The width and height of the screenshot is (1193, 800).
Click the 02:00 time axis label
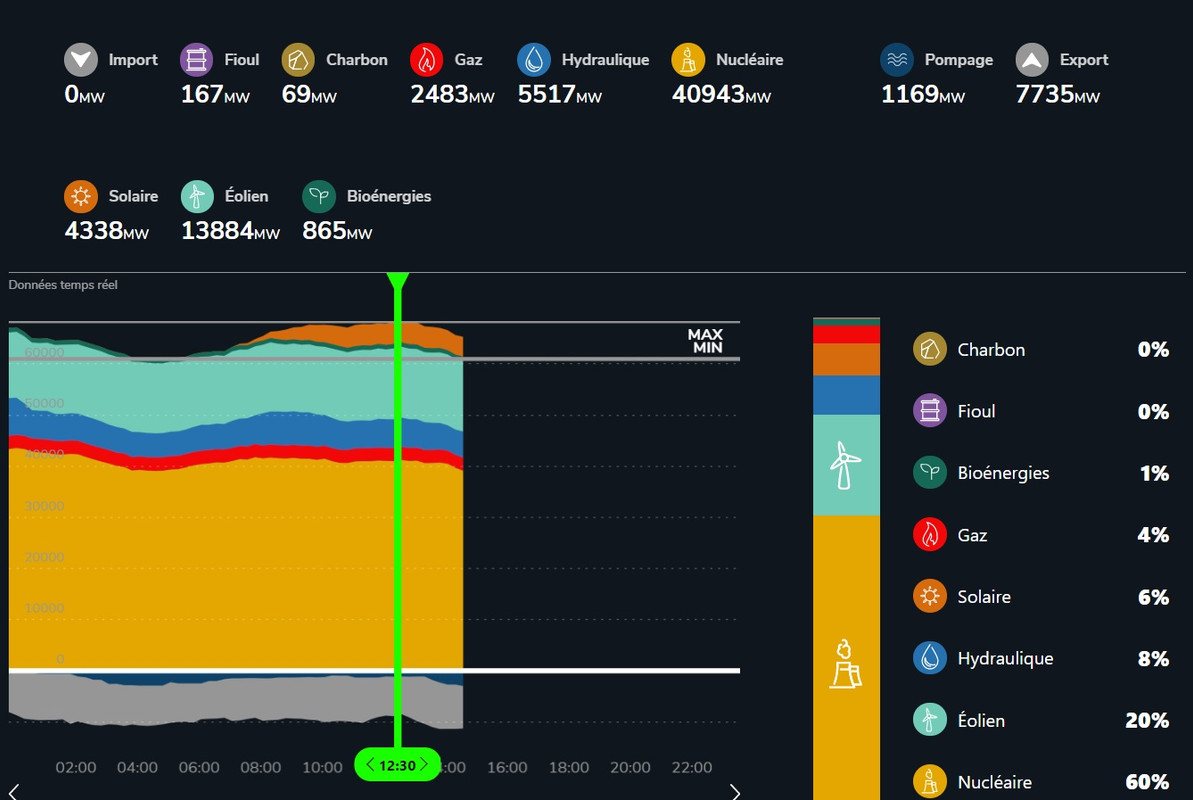click(76, 767)
